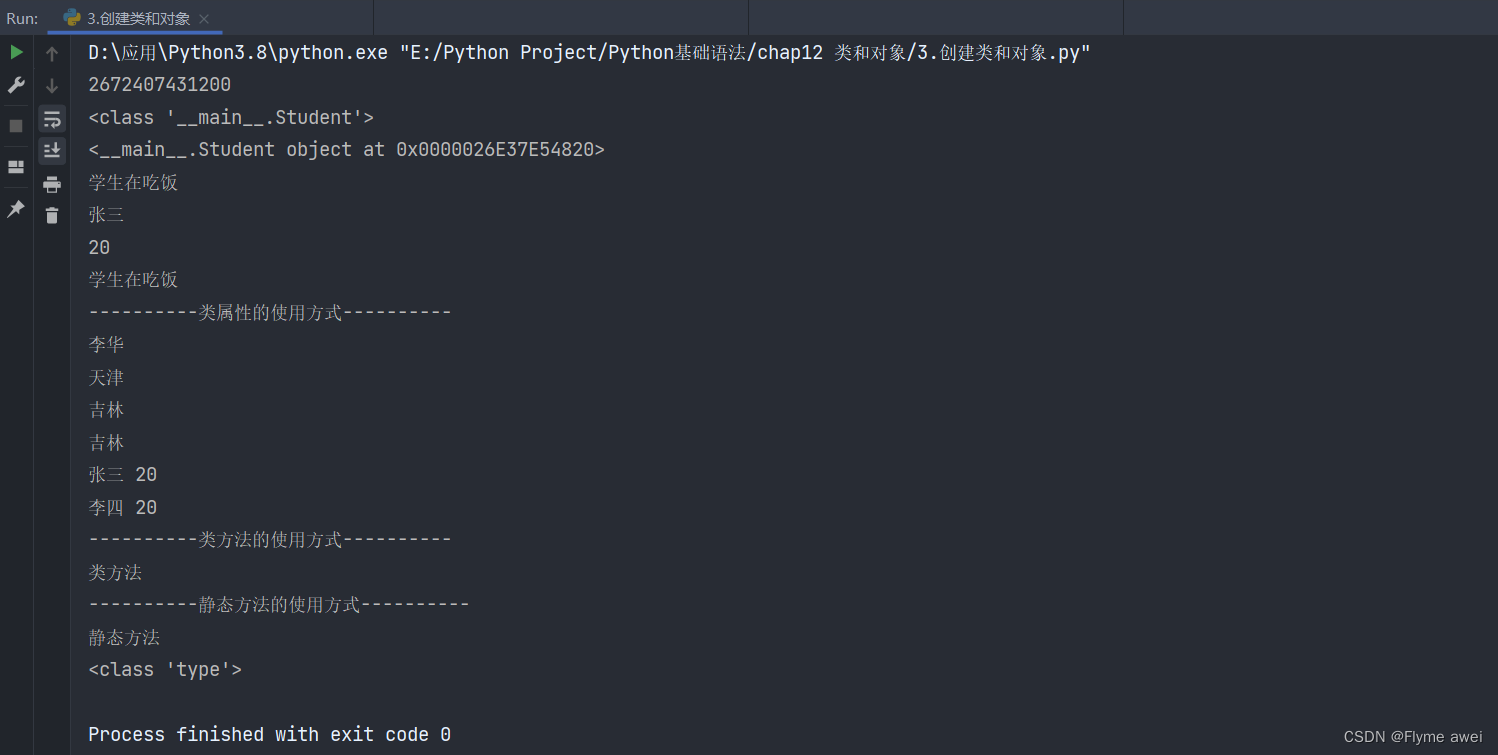
Task: Click the python.exe command line text
Action: pyautogui.click(x=589, y=53)
